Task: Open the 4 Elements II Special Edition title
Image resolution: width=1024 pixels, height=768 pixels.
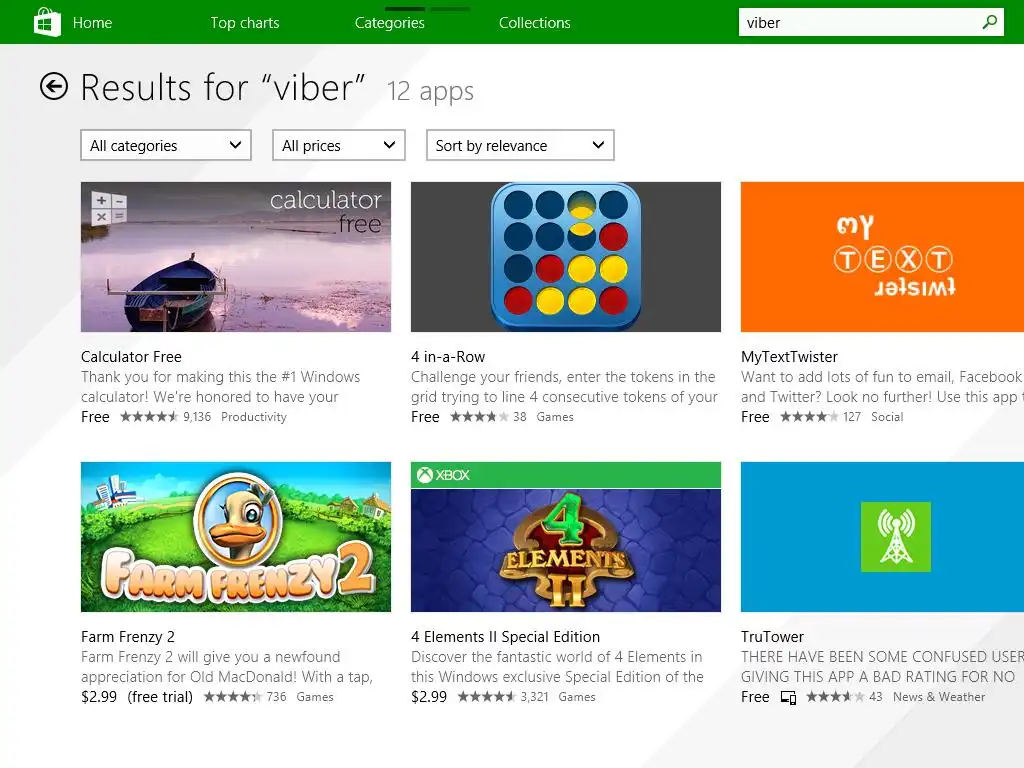Action: pyautogui.click(x=505, y=637)
